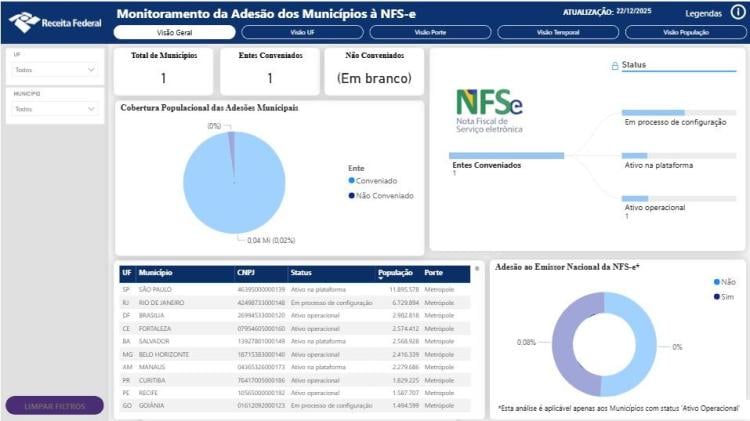The width and height of the screenshot is (750, 421).
Task: Click the information icon beside Legendas
Action: click(738, 12)
